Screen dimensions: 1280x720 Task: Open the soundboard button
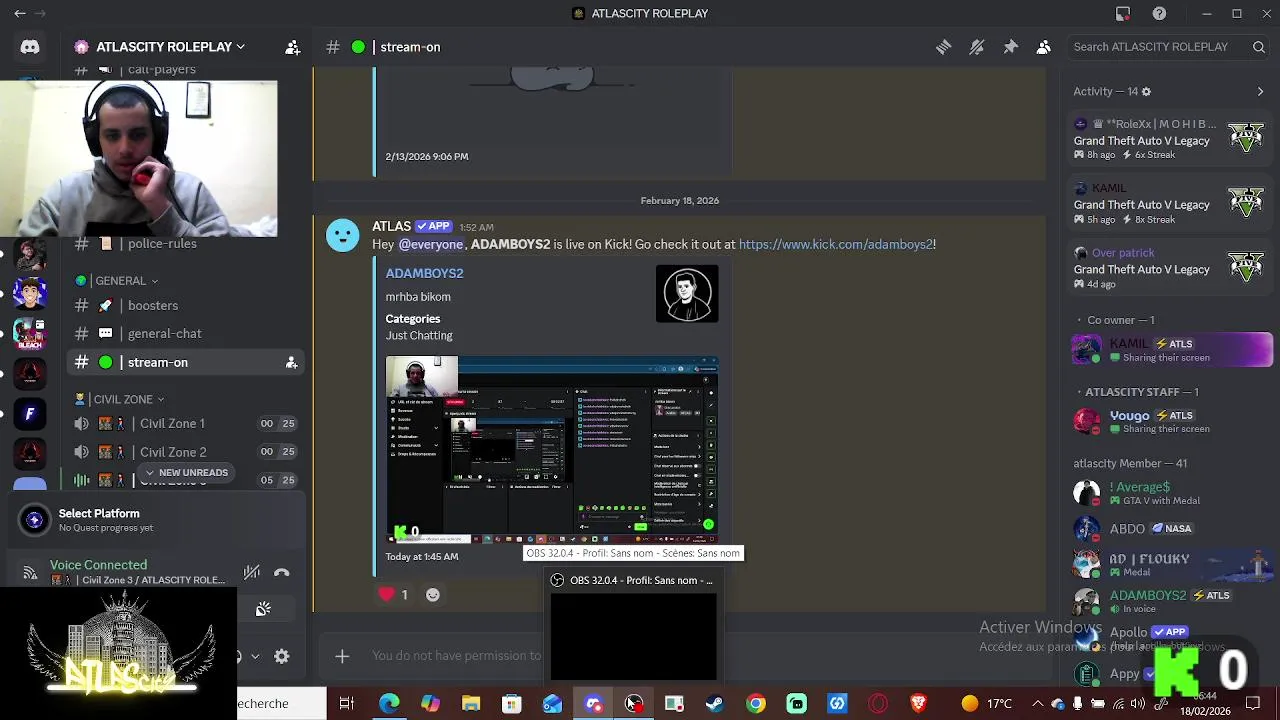pyautogui.click(x=263, y=609)
